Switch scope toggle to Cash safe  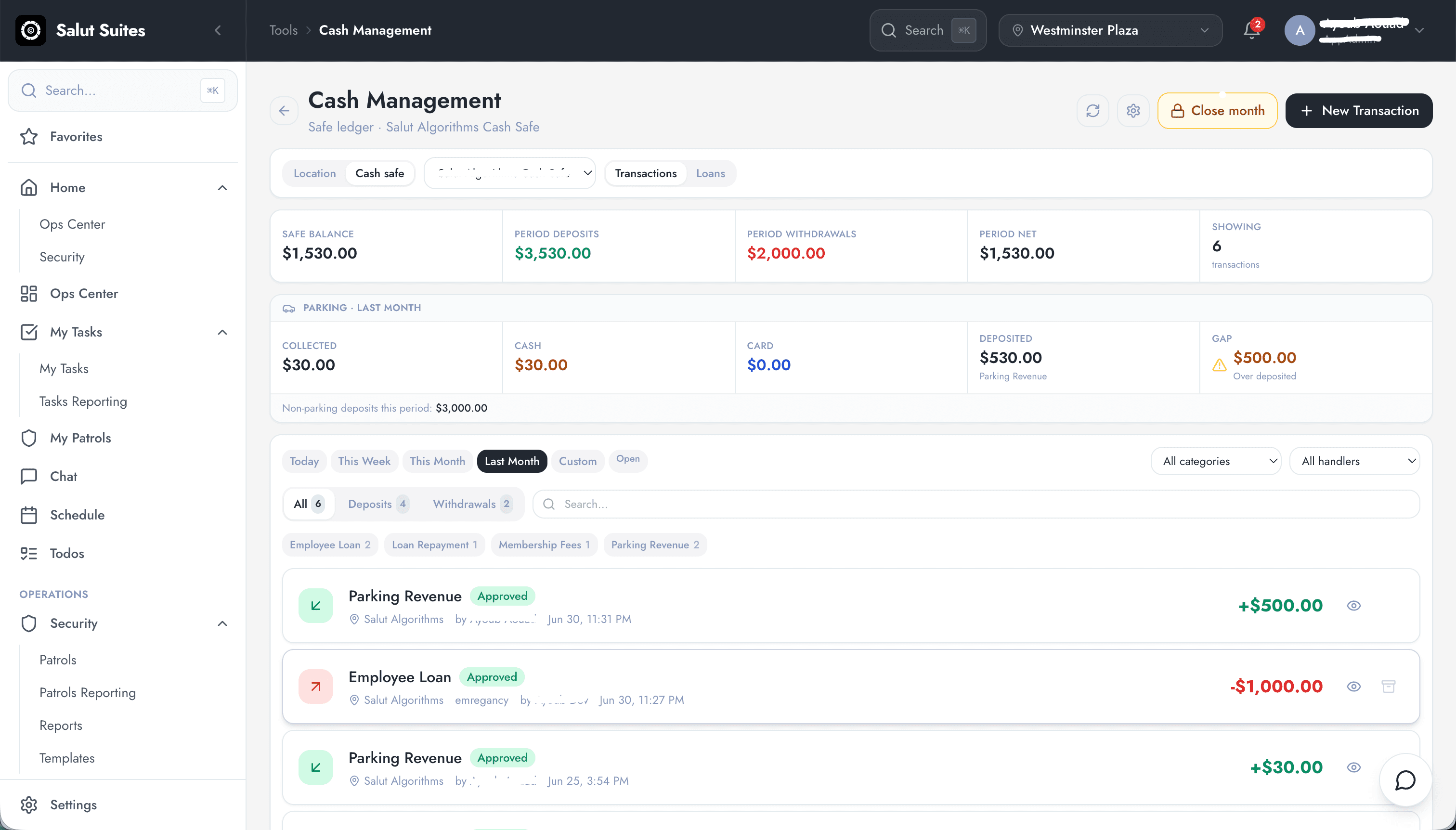pos(380,173)
